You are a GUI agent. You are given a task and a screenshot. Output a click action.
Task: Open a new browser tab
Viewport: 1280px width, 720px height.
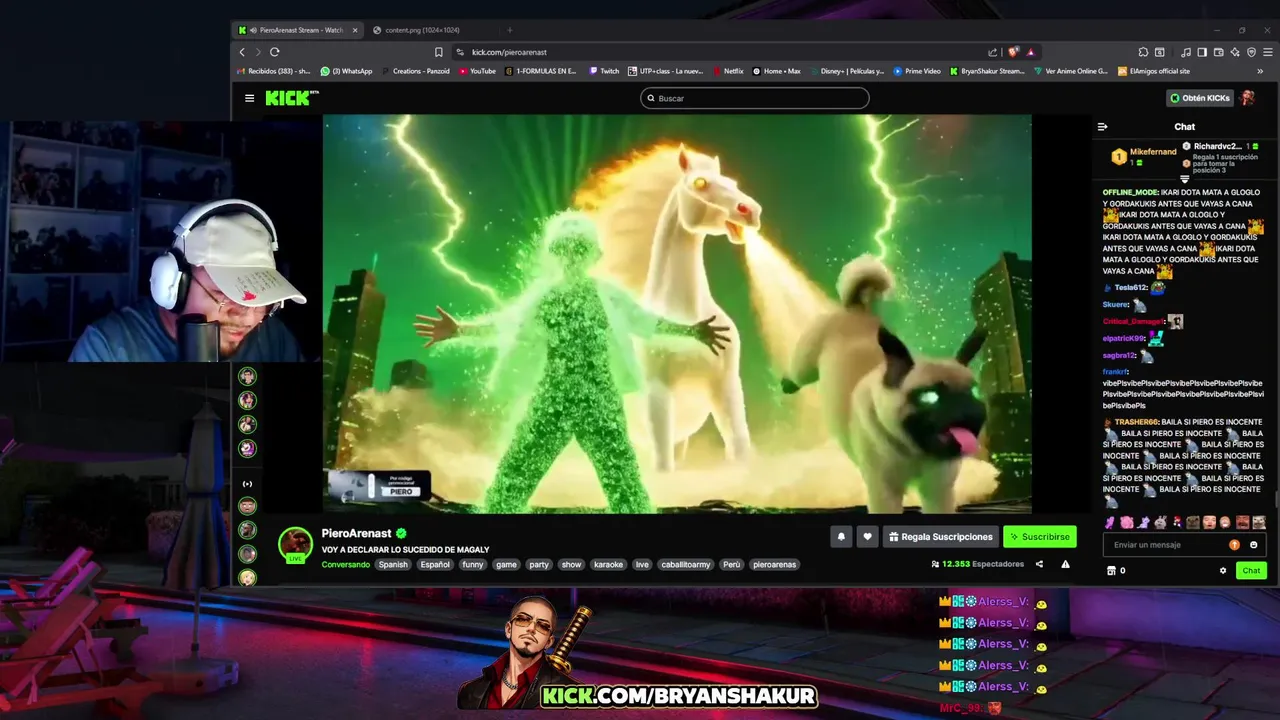click(509, 30)
